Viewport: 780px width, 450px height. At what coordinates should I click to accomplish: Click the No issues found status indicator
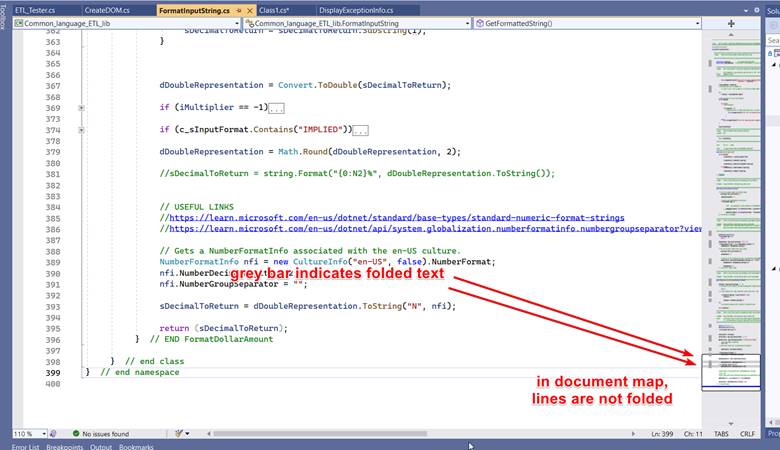[x=101, y=434]
